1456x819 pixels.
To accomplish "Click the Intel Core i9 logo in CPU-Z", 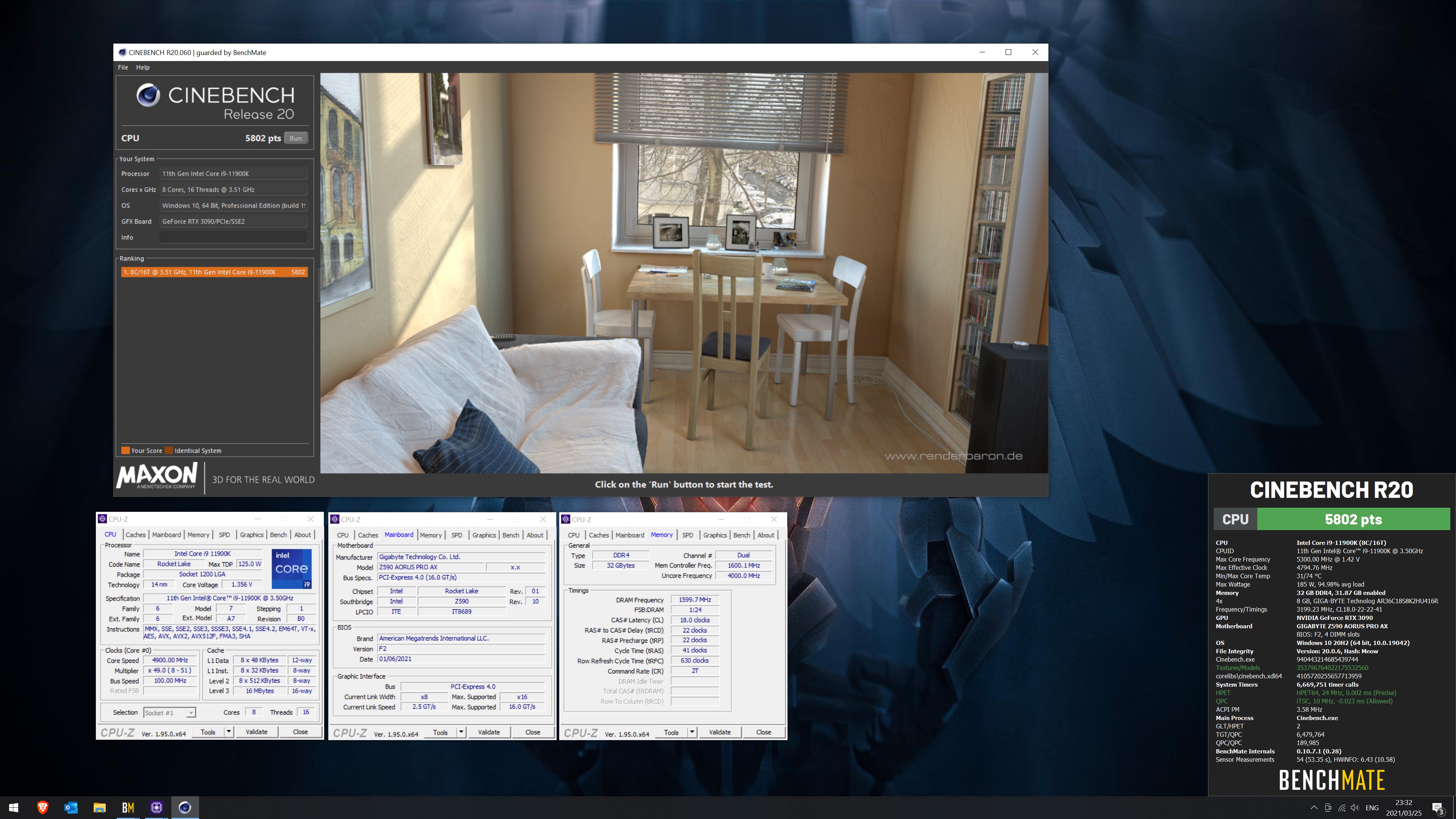I will pos(292,569).
